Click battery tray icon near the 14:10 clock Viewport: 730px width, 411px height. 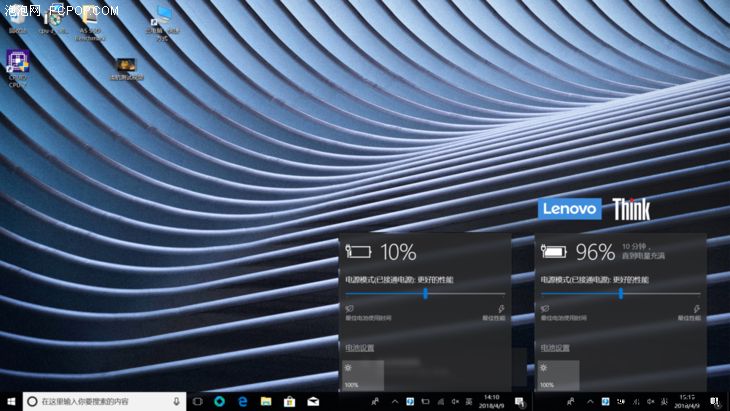tap(425, 401)
